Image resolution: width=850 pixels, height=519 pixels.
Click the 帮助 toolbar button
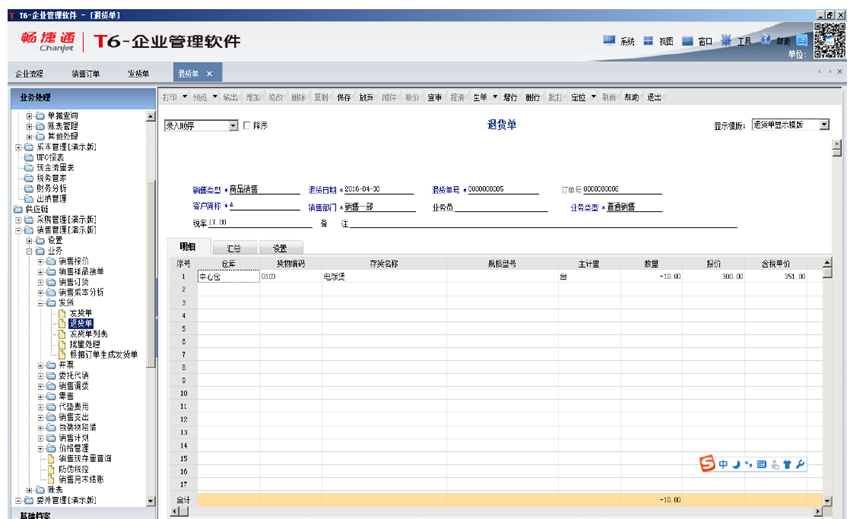[632, 98]
